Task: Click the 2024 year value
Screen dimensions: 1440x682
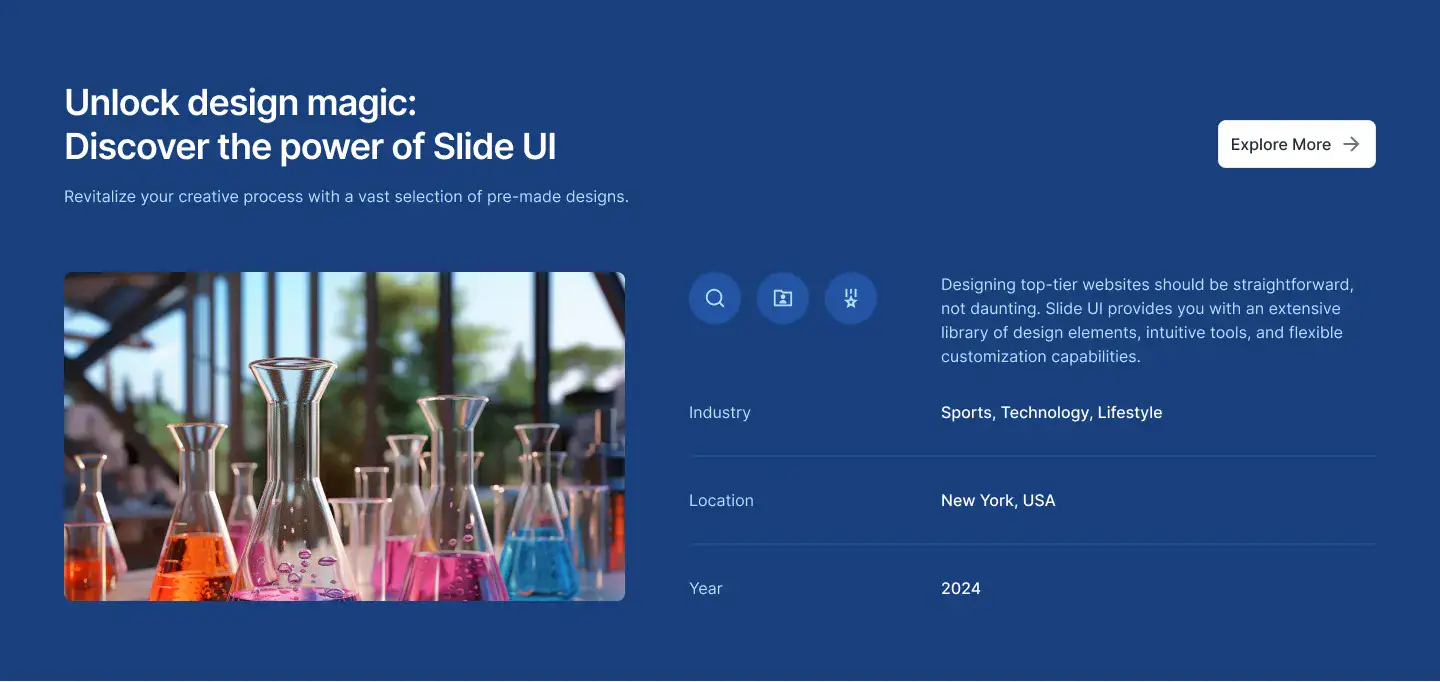Action: pyautogui.click(x=960, y=588)
